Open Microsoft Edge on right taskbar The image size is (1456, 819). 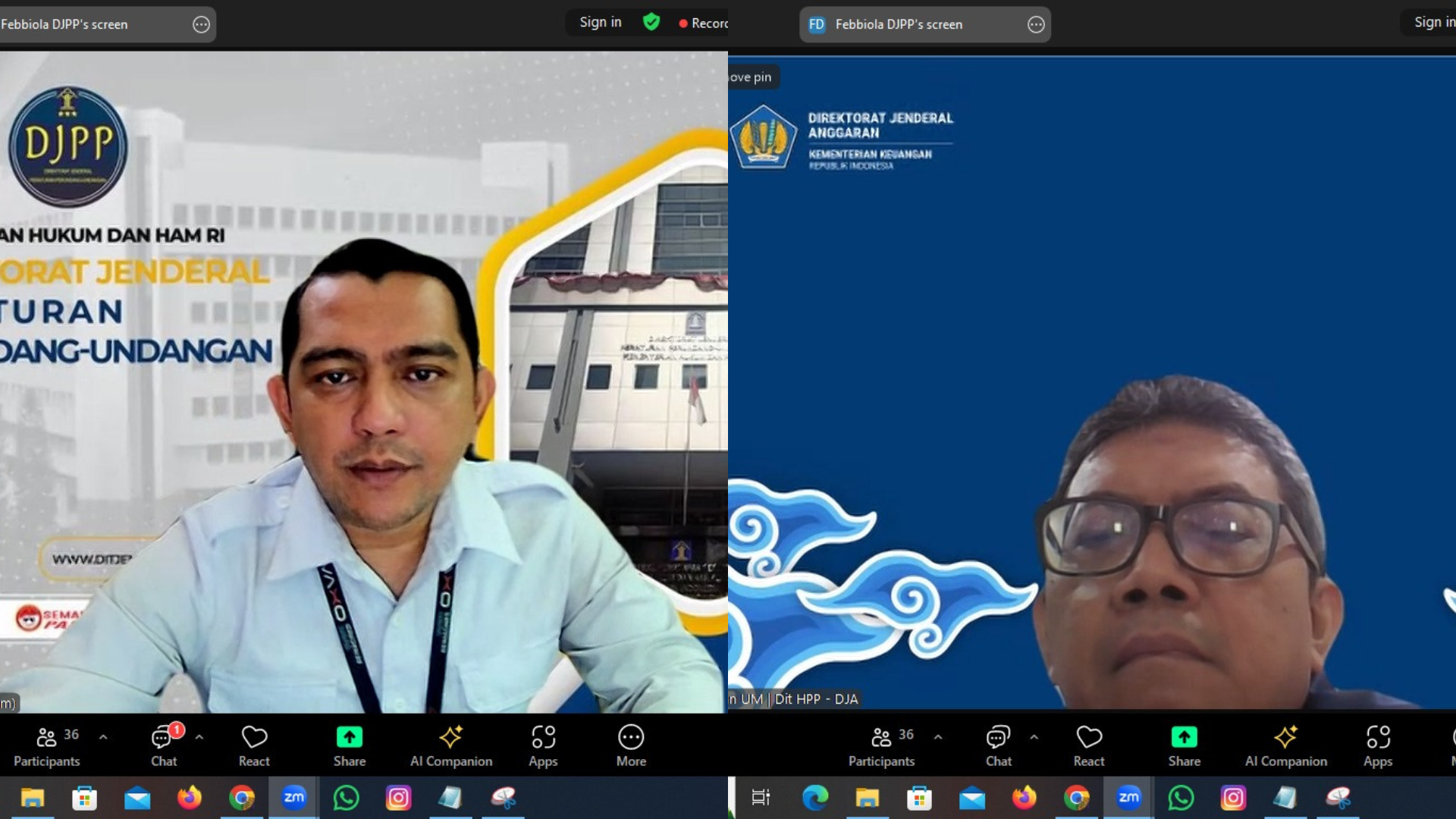click(x=815, y=798)
